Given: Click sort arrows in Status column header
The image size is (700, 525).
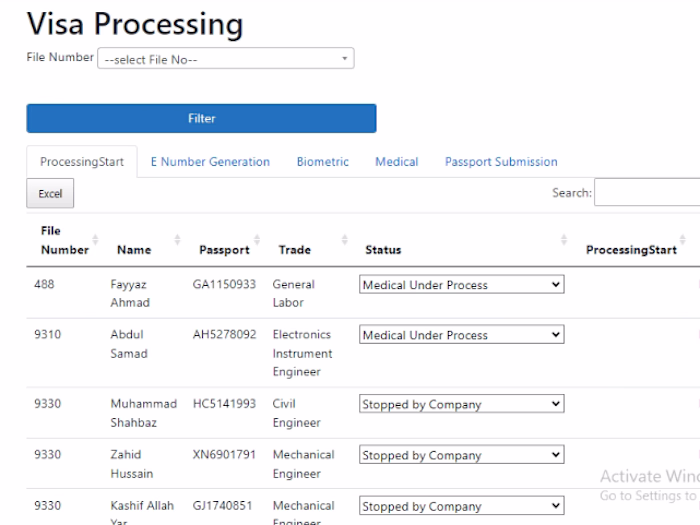Looking at the screenshot, I should click(563, 240).
